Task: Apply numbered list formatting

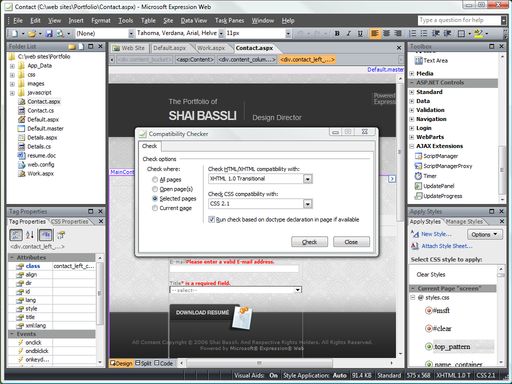Action: (x=412, y=33)
